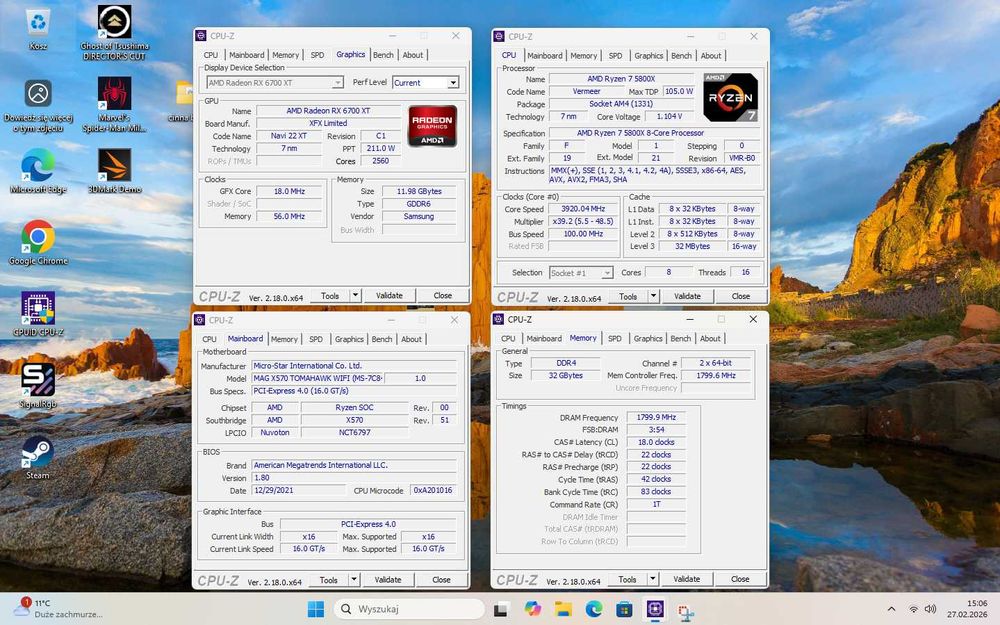Select Memory tab in the CPU window
Viewport: 1000px width, 625px height.
tap(584, 55)
